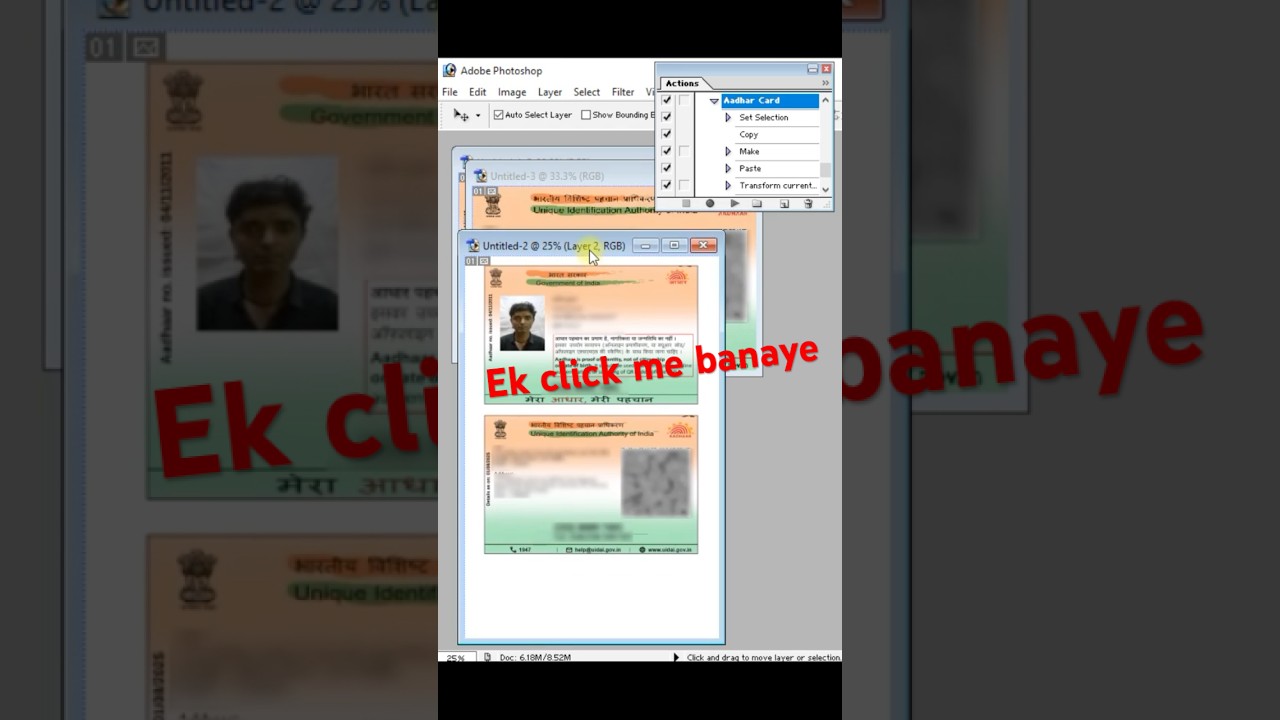Select the Transform current step
Viewport: 1280px width, 720px height.
point(778,185)
